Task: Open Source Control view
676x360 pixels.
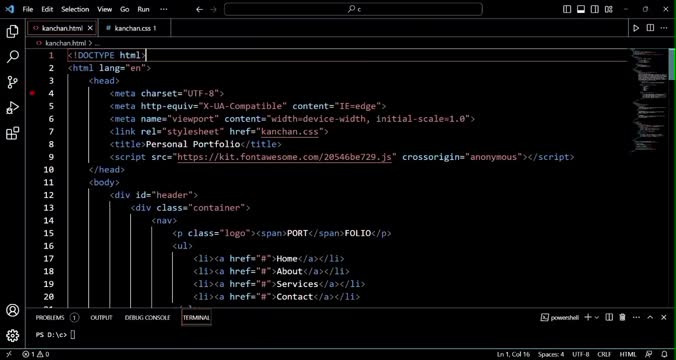Action: point(13,82)
